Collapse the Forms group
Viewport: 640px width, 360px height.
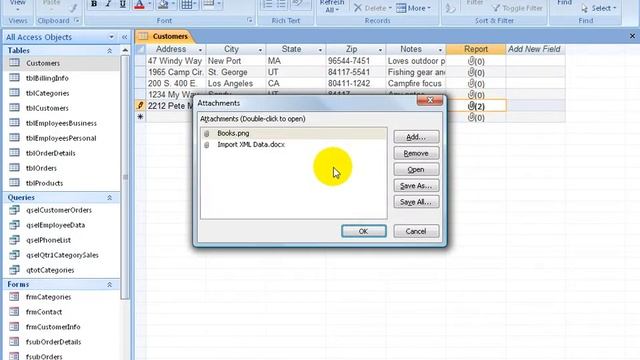(x=109, y=284)
